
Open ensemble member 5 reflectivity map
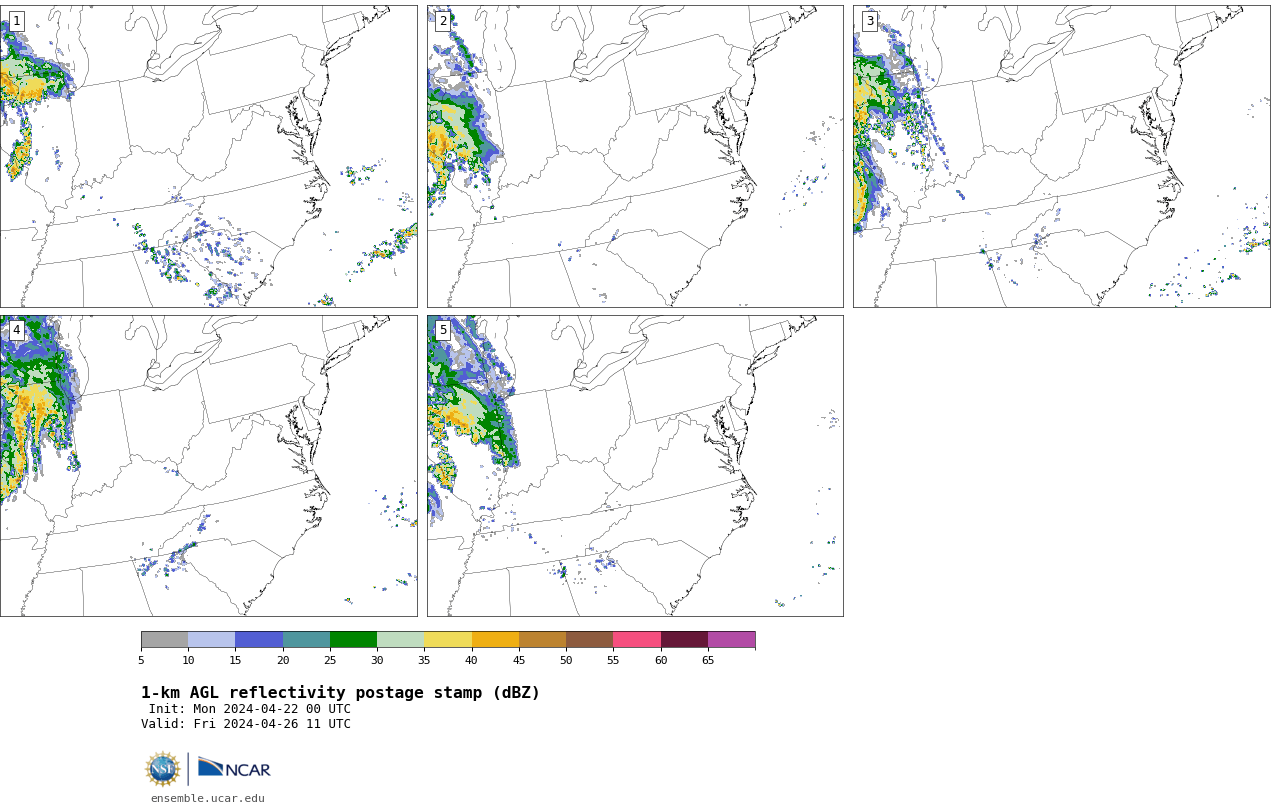coord(635,466)
